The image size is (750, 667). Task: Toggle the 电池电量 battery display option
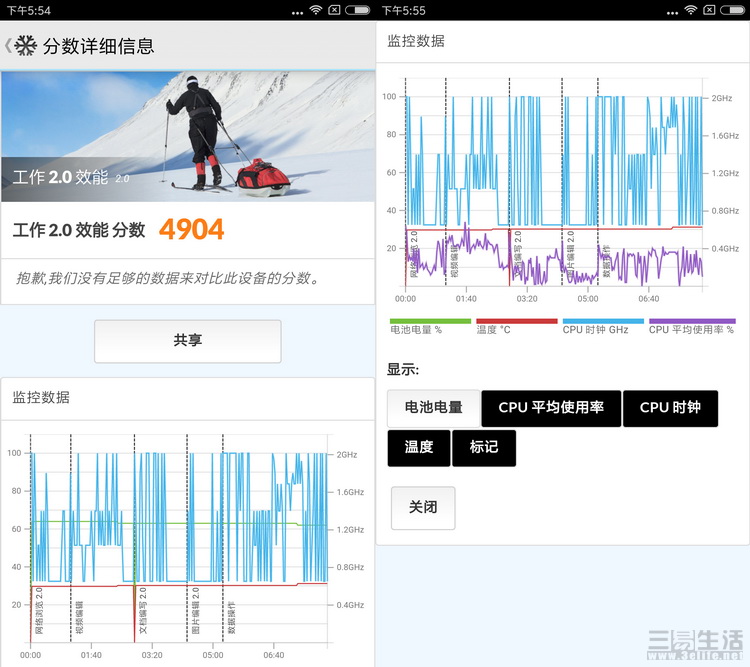(433, 408)
